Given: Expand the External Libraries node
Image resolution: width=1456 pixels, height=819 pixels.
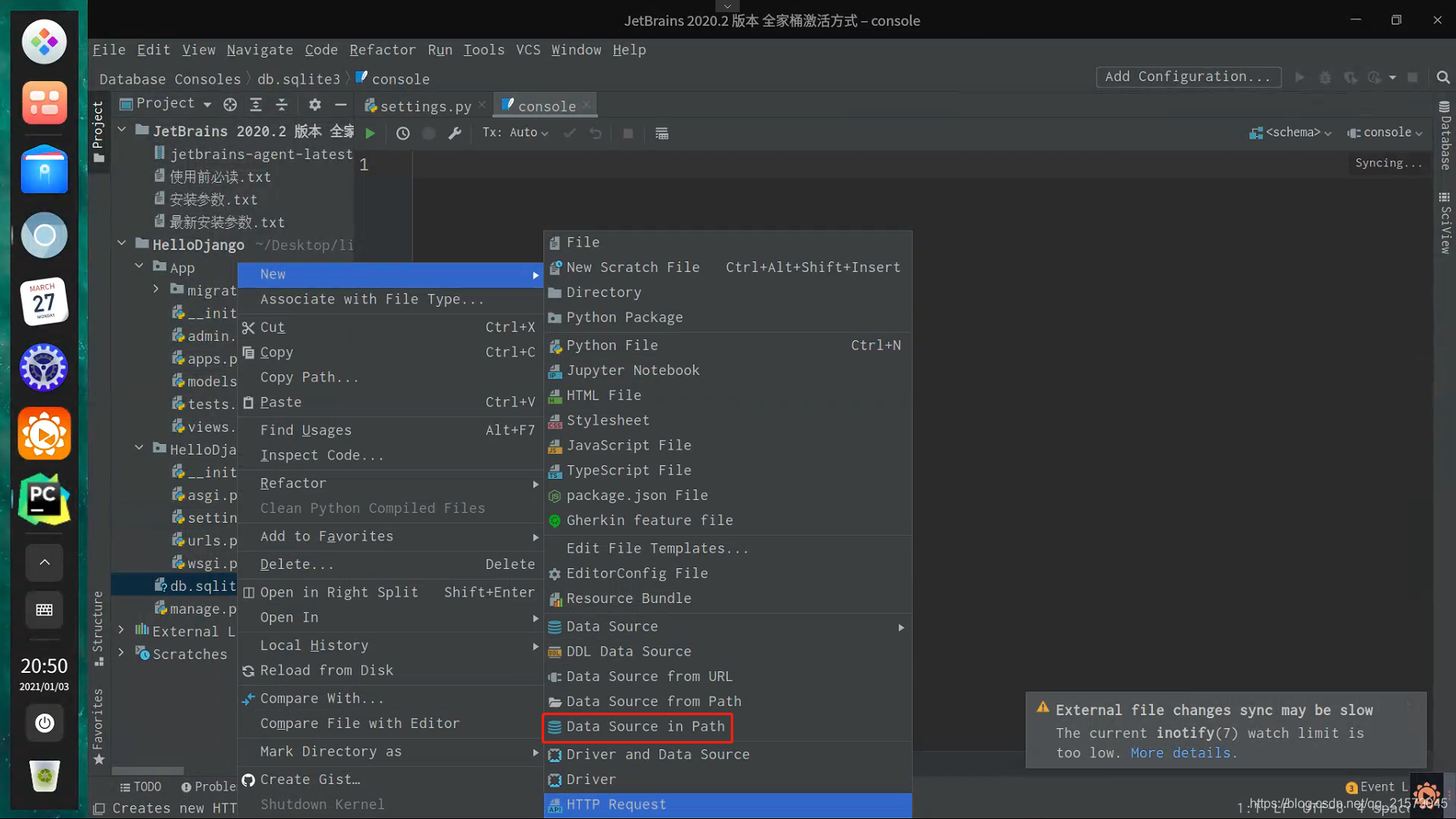Looking at the screenshot, I should 122,630.
